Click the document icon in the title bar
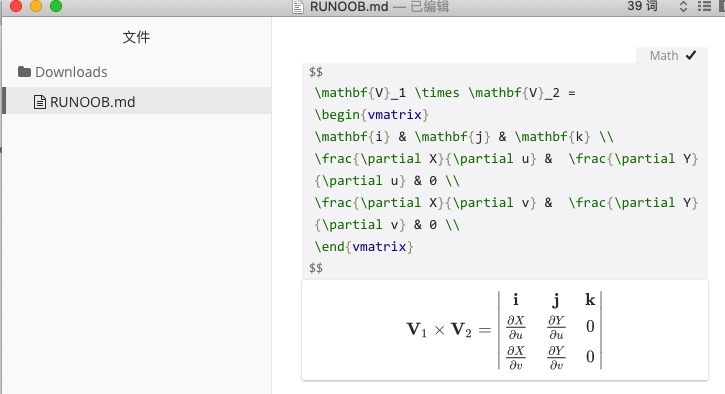Image resolution: width=725 pixels, height=394 pixels. pos(298,6)
